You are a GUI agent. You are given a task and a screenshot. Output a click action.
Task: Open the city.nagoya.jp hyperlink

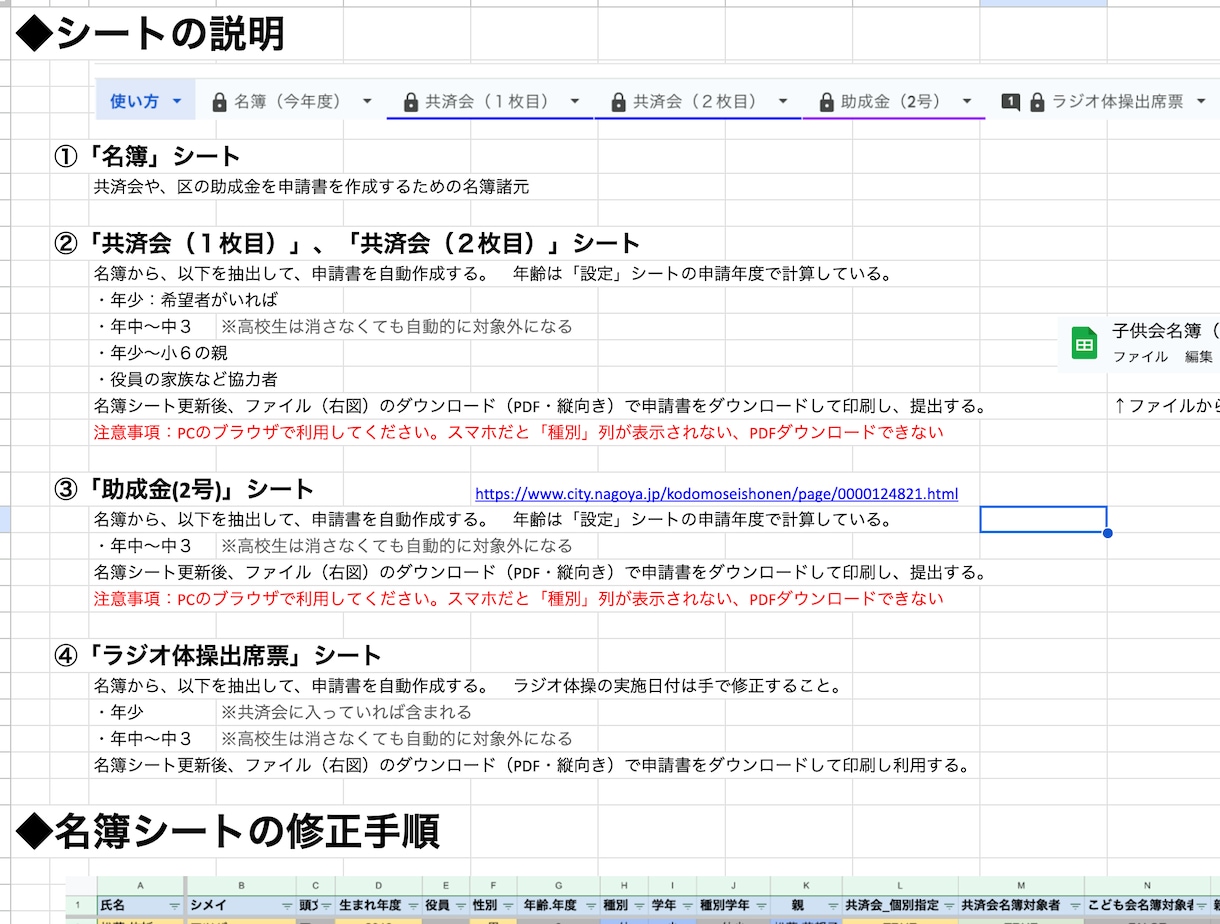716,494
